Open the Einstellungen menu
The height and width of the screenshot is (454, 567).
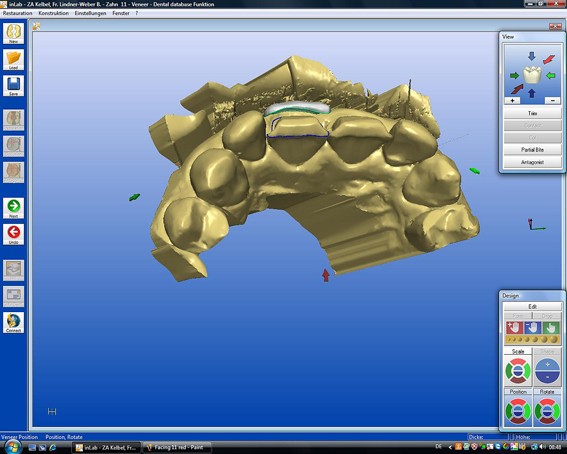pyautogui.click(x=90, y=13)
